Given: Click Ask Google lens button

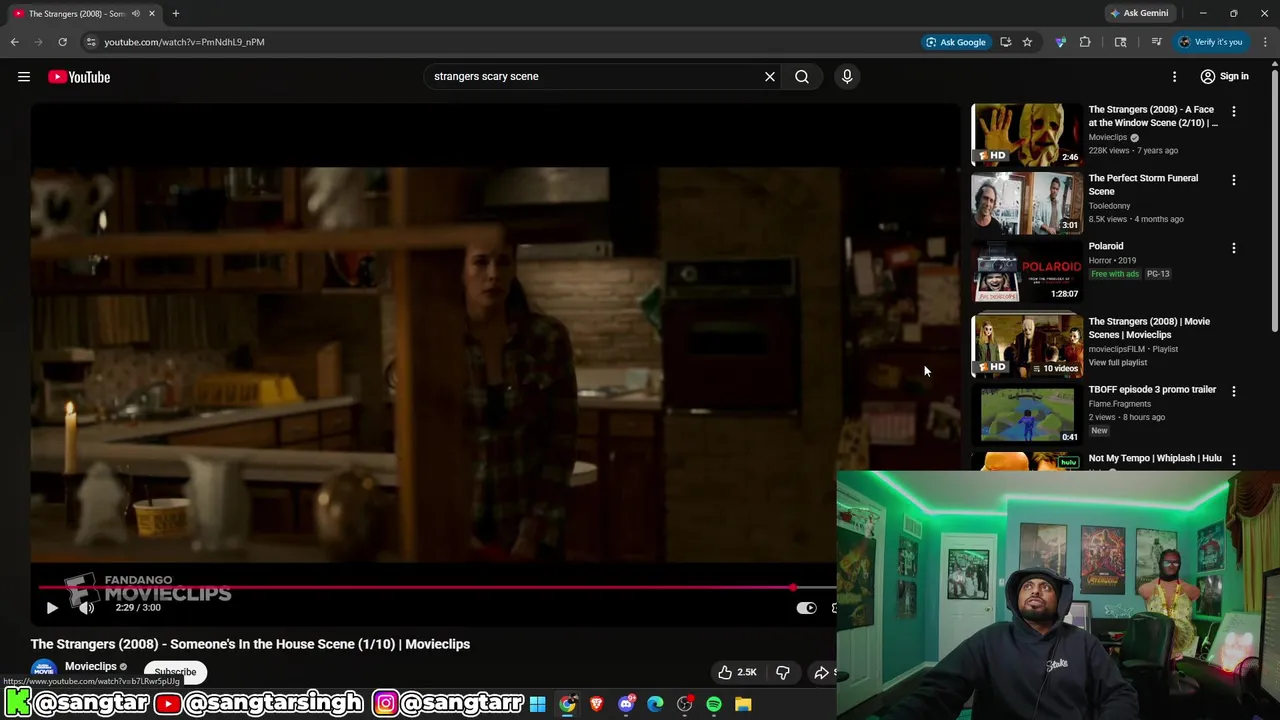Looking at the screenshot, I should tap(956, 42).
